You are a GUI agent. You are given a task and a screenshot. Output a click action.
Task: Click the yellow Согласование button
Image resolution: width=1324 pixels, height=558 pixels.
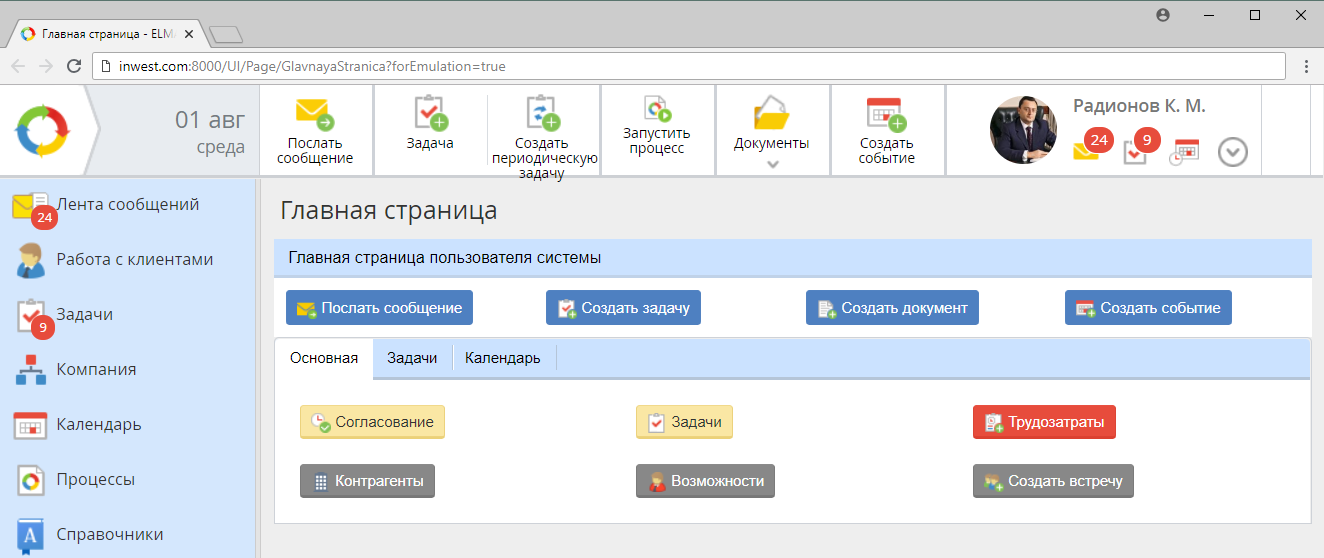coord(372,422)
